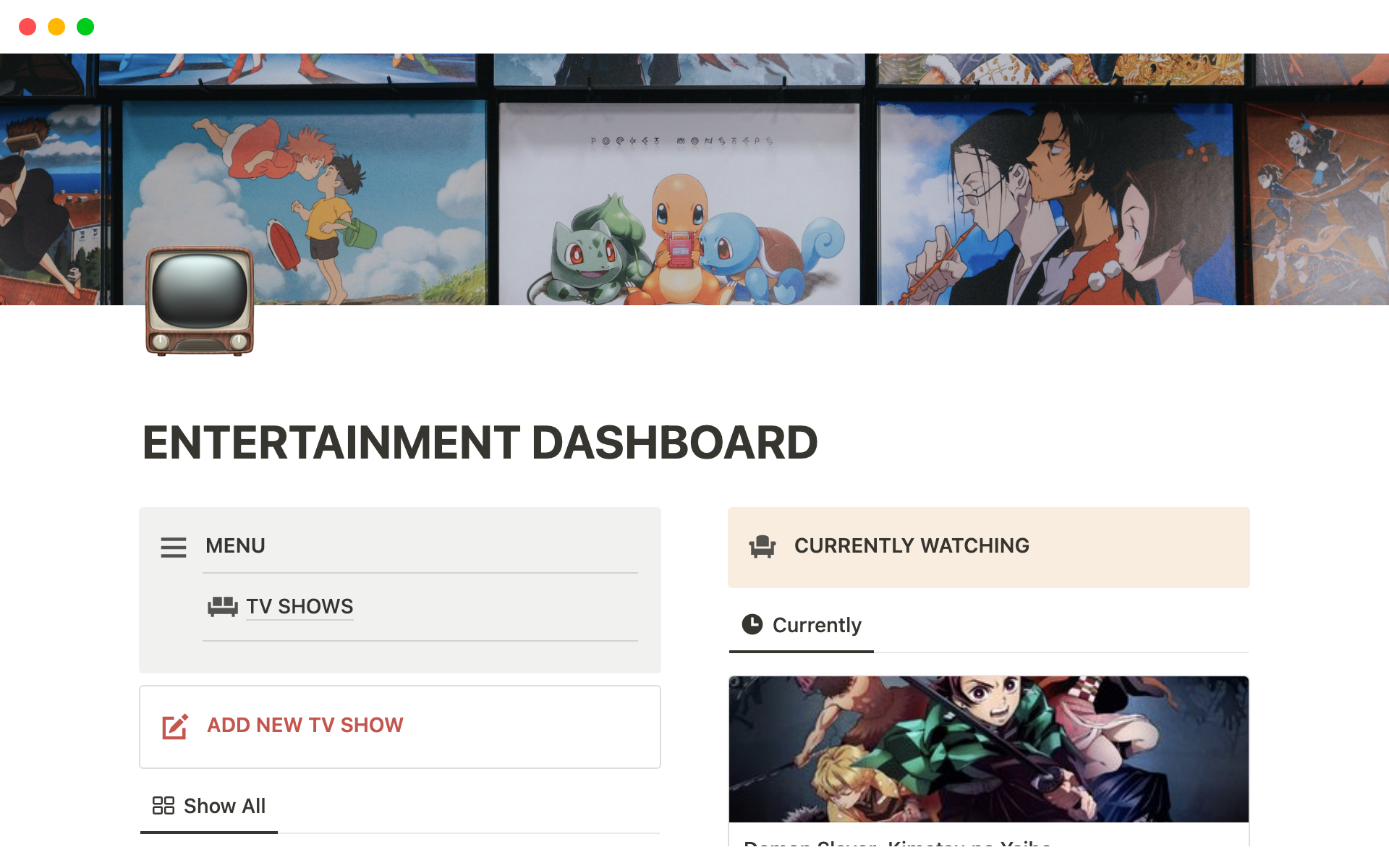This screenshot has height=868, width=1389.
Task: Click the gallery grid icon beside Show All
Action: 163,806
